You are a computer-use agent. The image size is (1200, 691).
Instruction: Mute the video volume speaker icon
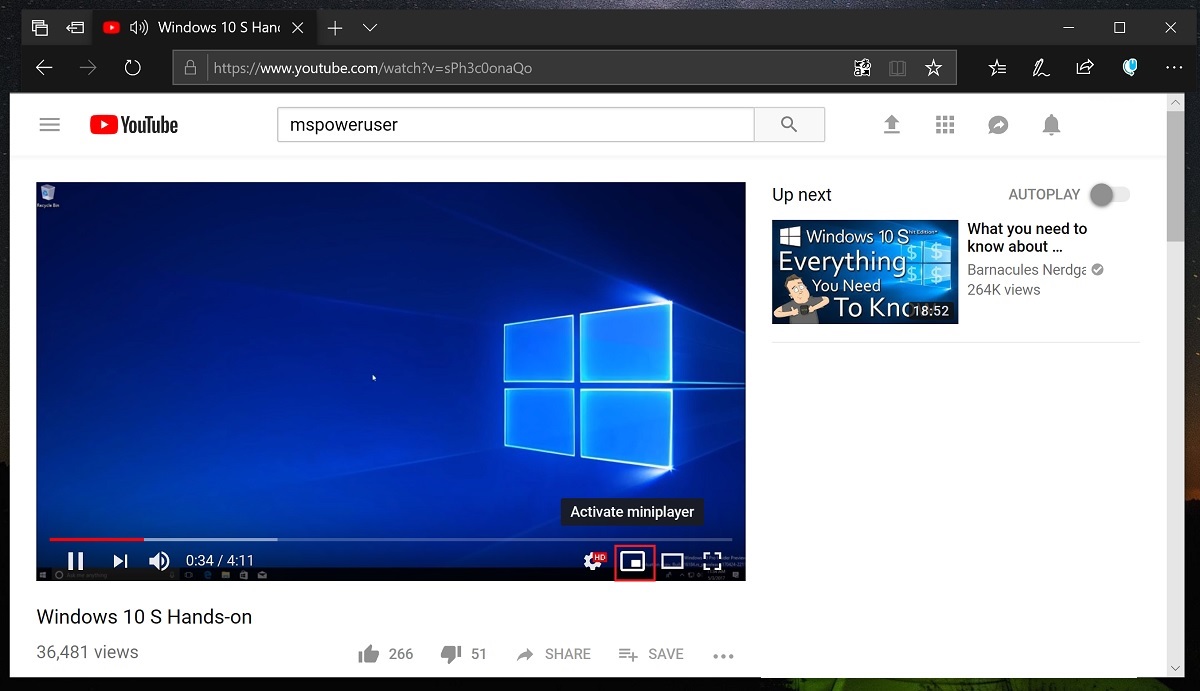tap(159, 561)
